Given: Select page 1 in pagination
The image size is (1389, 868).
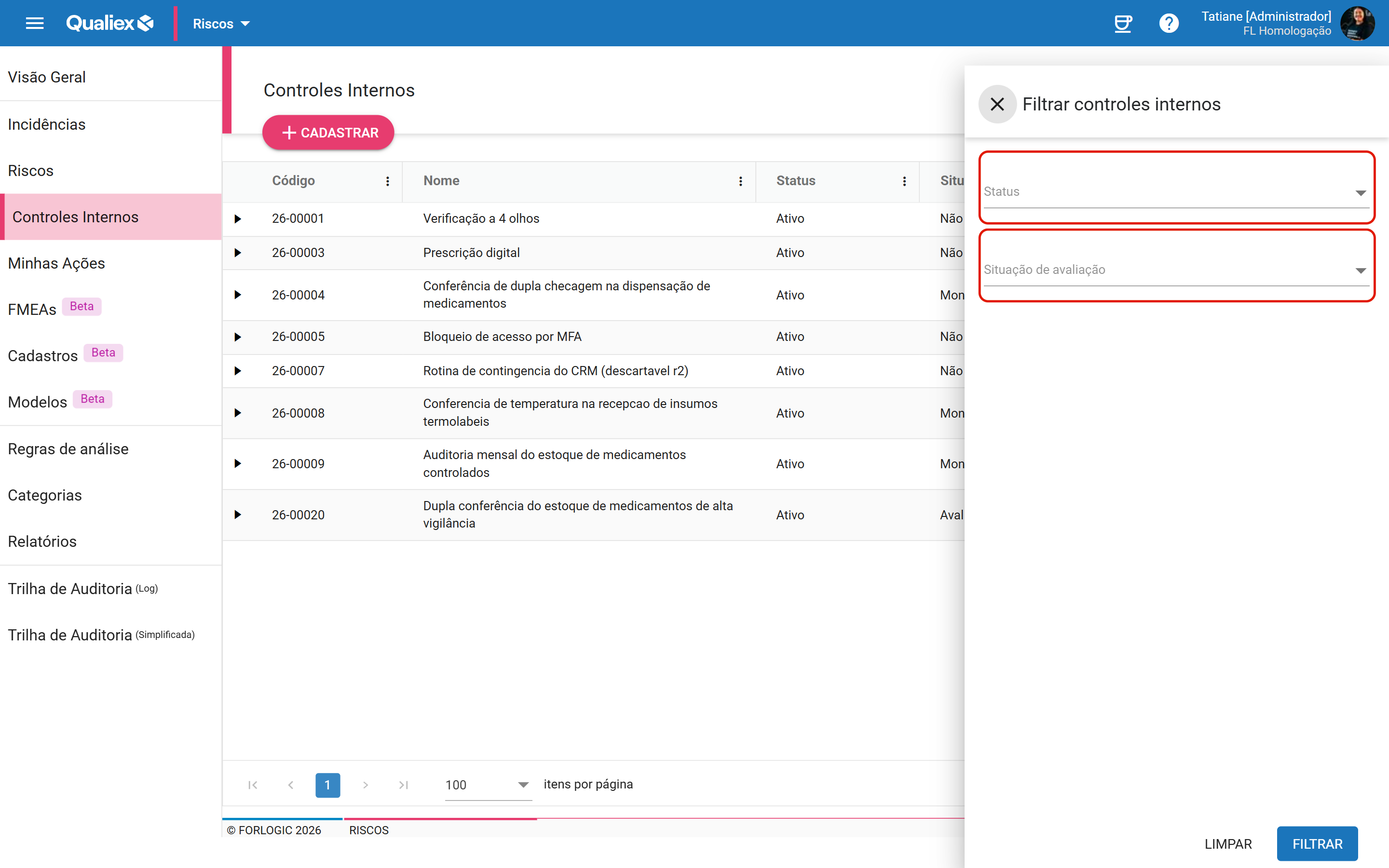Looking at the screenshot, I should (328, 785).
